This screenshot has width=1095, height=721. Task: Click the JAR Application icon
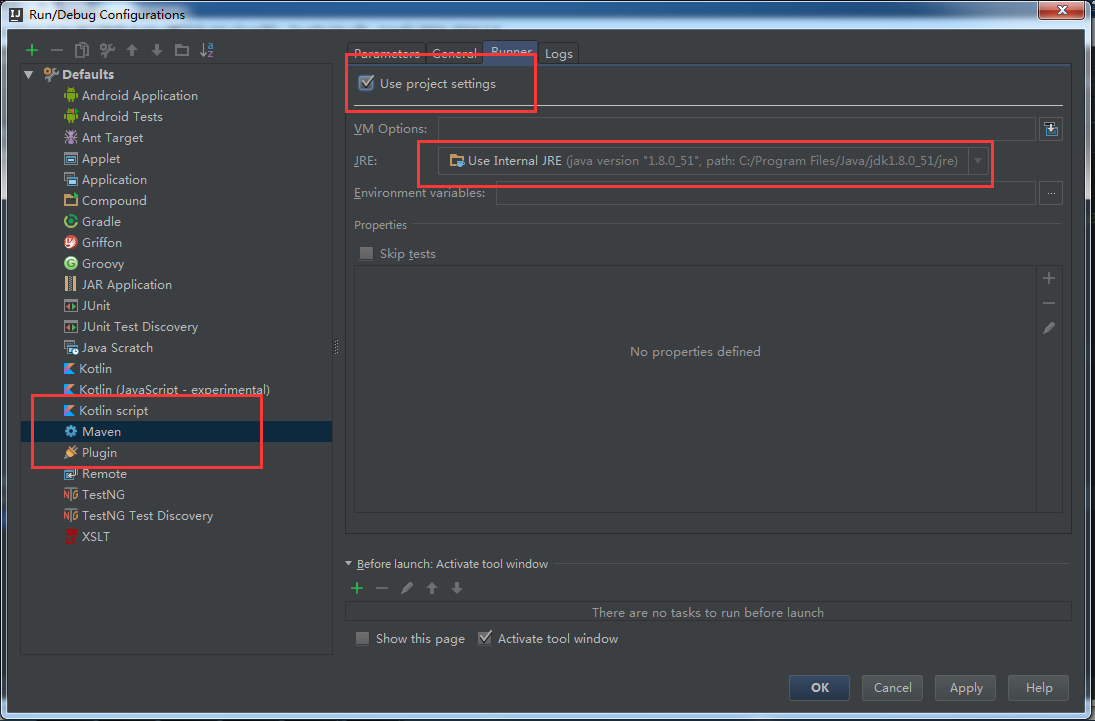(x=71, y=284)
